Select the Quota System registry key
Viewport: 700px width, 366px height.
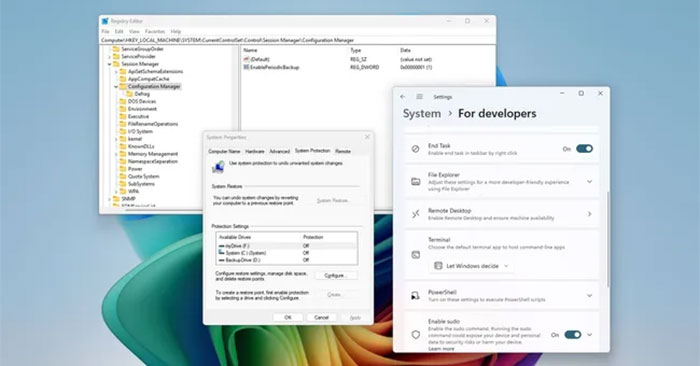coord(143,176)
